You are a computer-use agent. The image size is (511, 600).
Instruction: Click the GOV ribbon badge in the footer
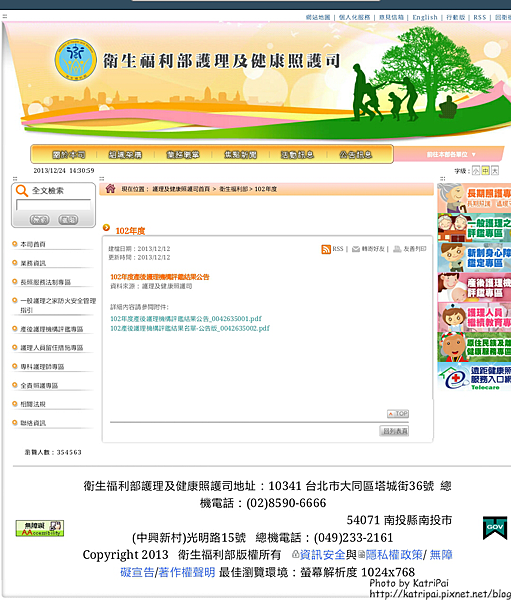[495, 528]
